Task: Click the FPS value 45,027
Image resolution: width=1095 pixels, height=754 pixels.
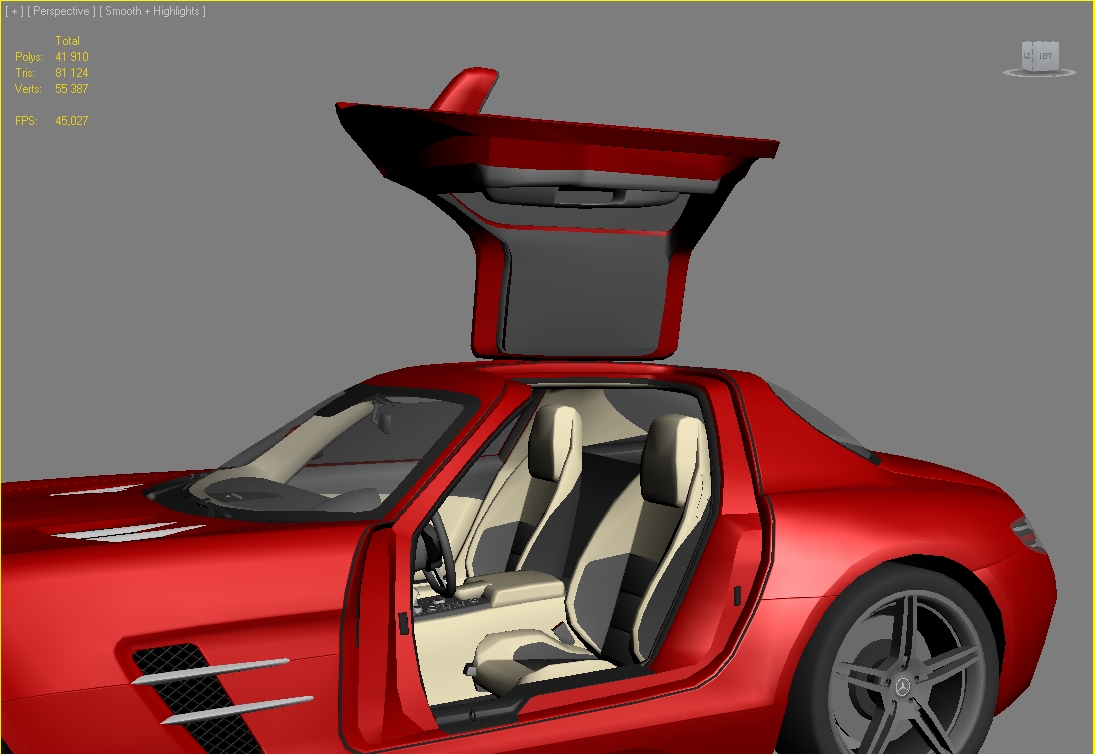Action: point(72,121)
